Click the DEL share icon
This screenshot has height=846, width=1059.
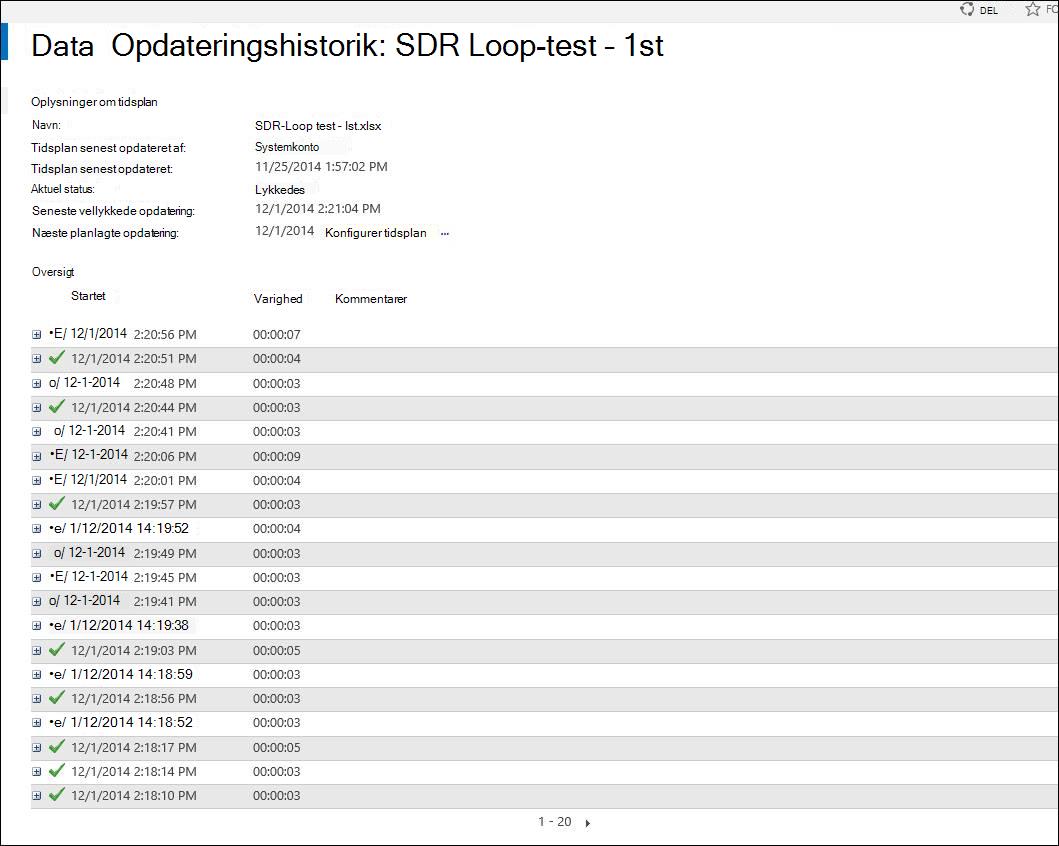(967, 9)
